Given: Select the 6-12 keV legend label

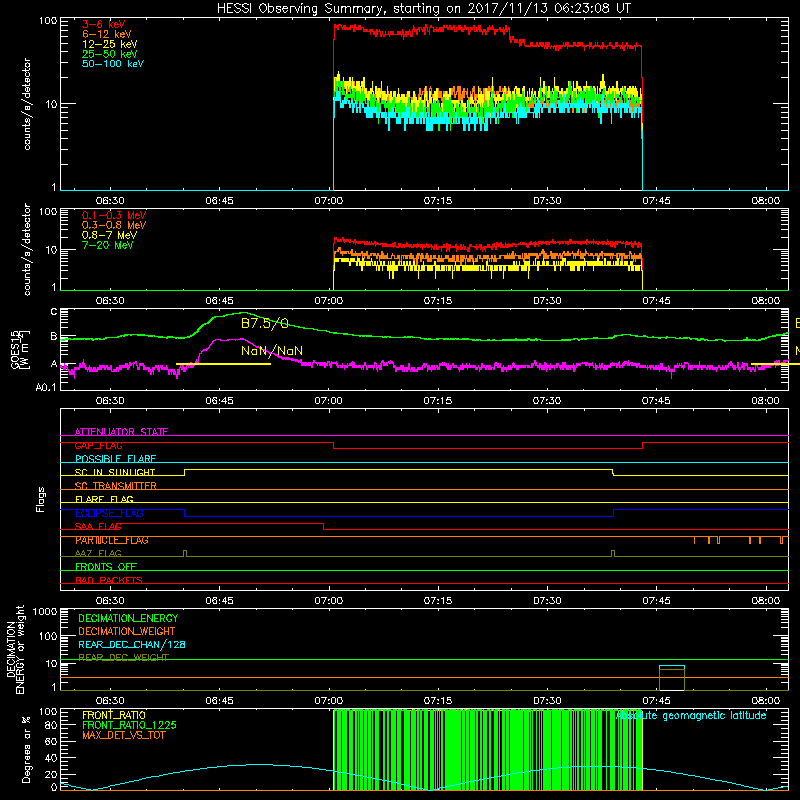Looking at the screenshot, I should pyautogui.click(x=107, y=34).
